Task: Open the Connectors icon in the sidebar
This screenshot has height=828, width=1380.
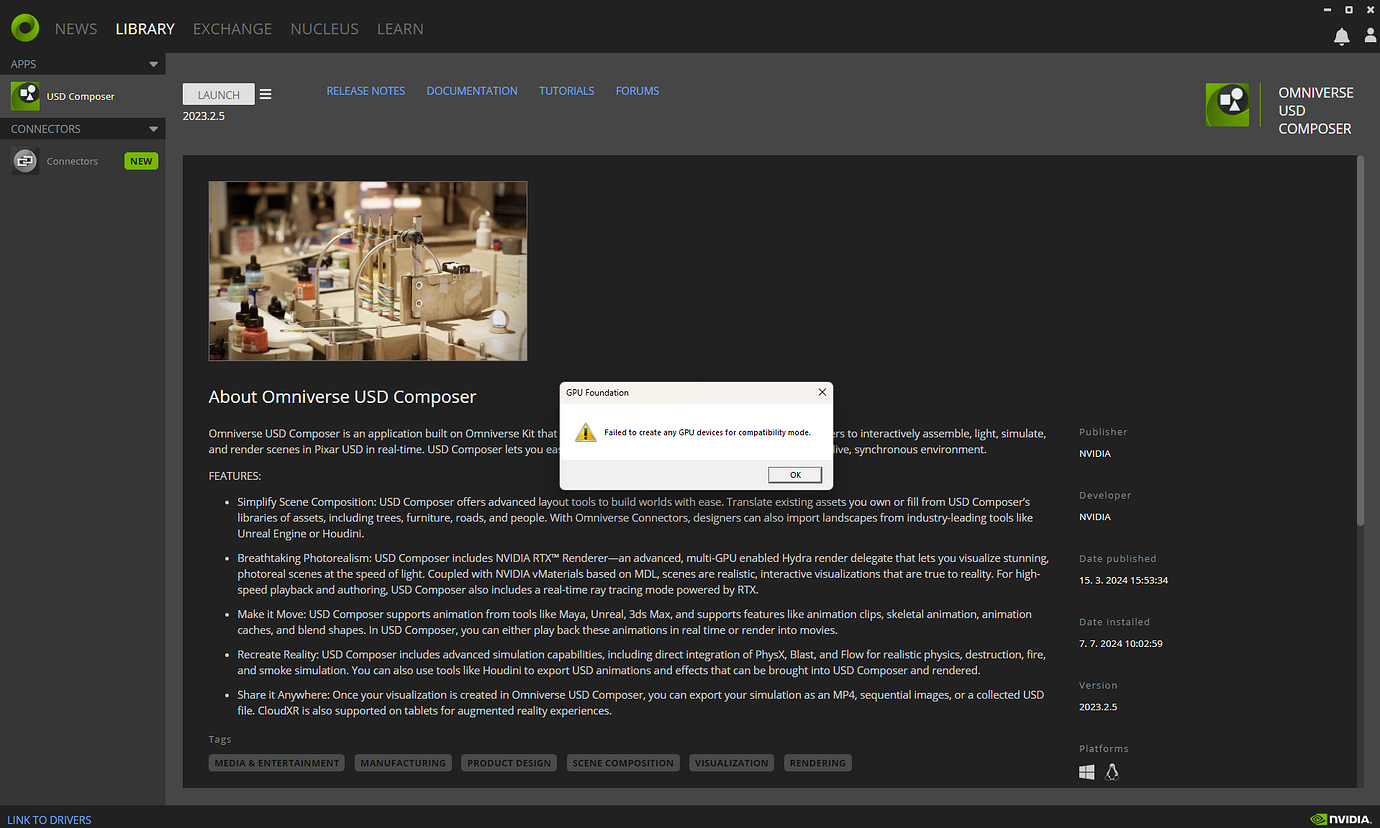Action: [x=24, y=160]
